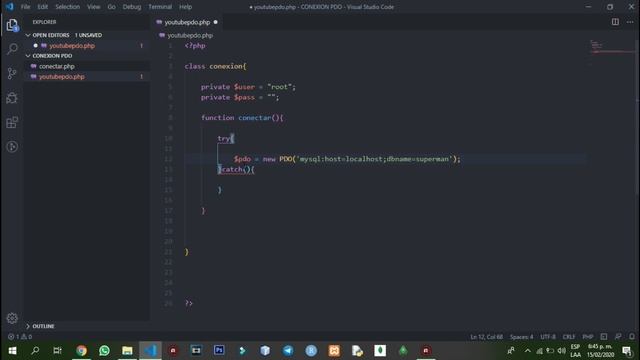Change indentation via Spaces: 4
The height and width of the screenshot is (360, 640).
[x=521, y=337]
